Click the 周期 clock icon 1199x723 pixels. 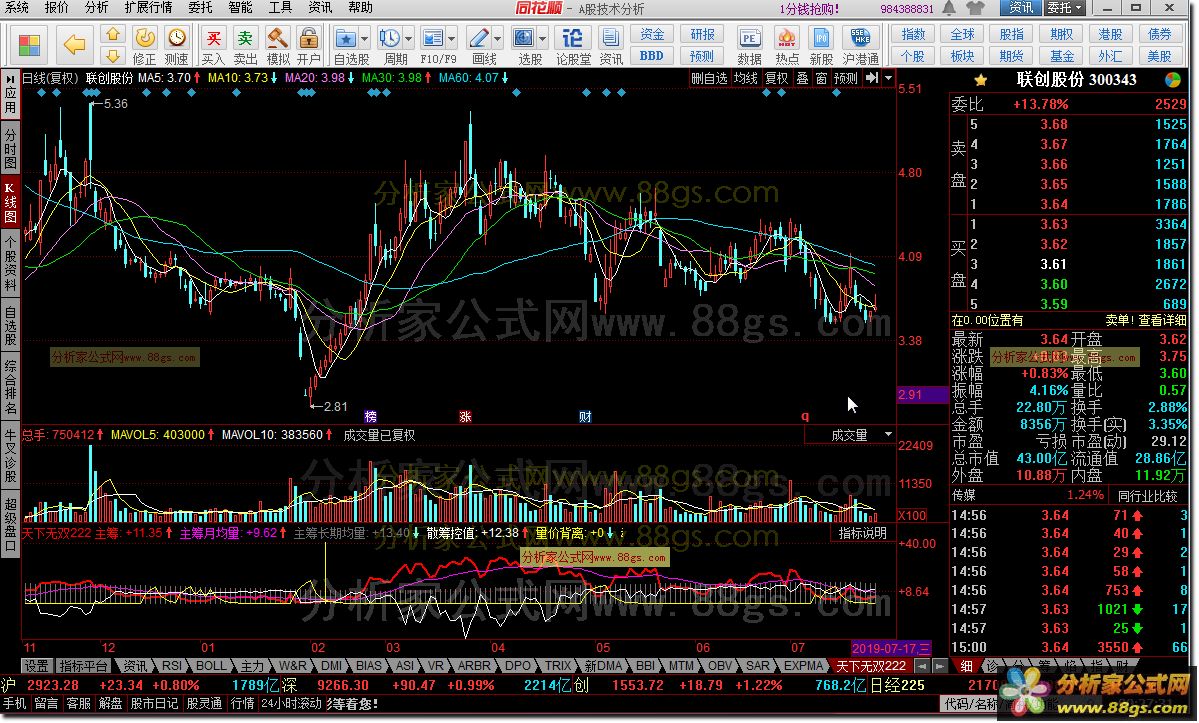tap(389, 37)
